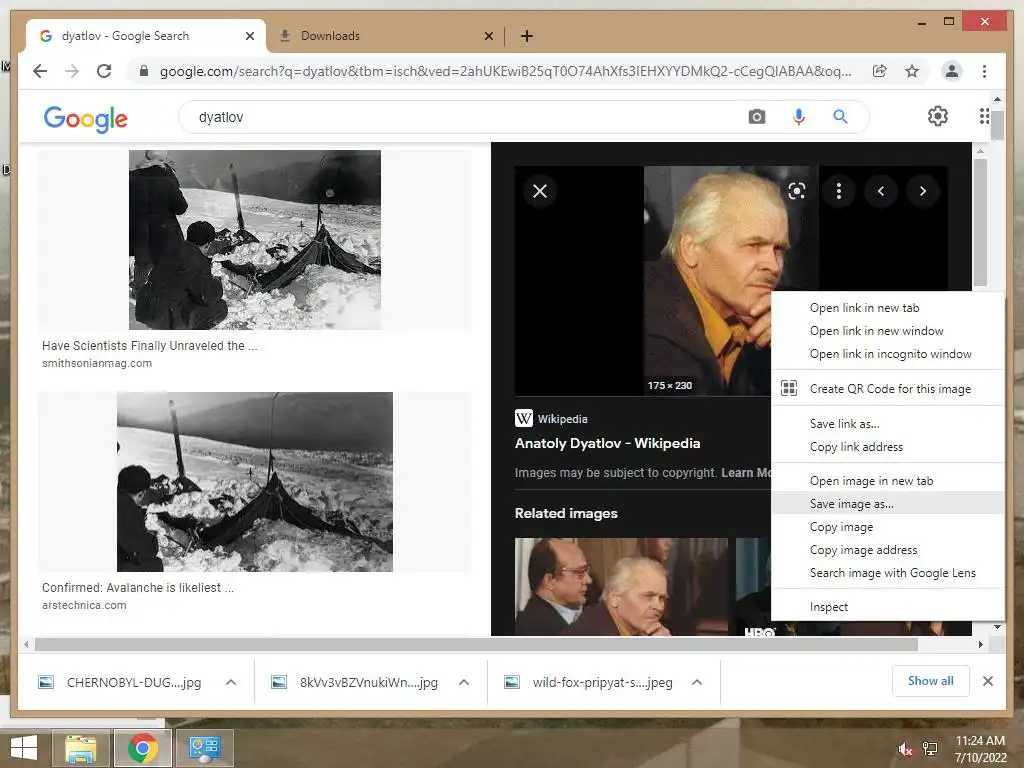Image resolution: width=1024 pixels, height=768 pixels.
Task: Close the image preview panel X
Action: tap(540, 191)
